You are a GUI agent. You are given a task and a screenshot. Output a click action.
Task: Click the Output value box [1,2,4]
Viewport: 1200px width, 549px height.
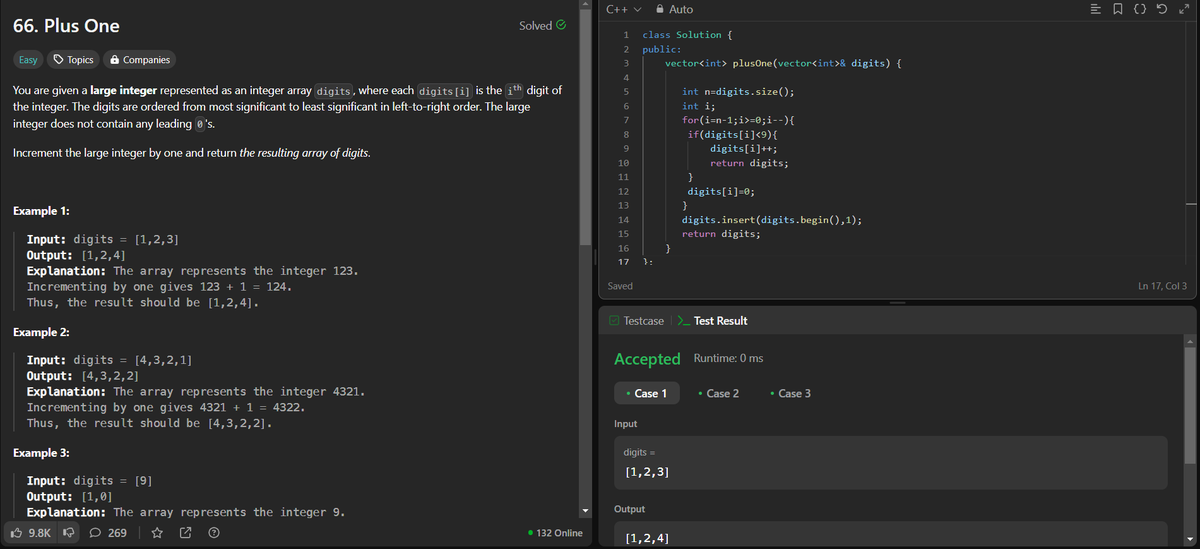890,535
